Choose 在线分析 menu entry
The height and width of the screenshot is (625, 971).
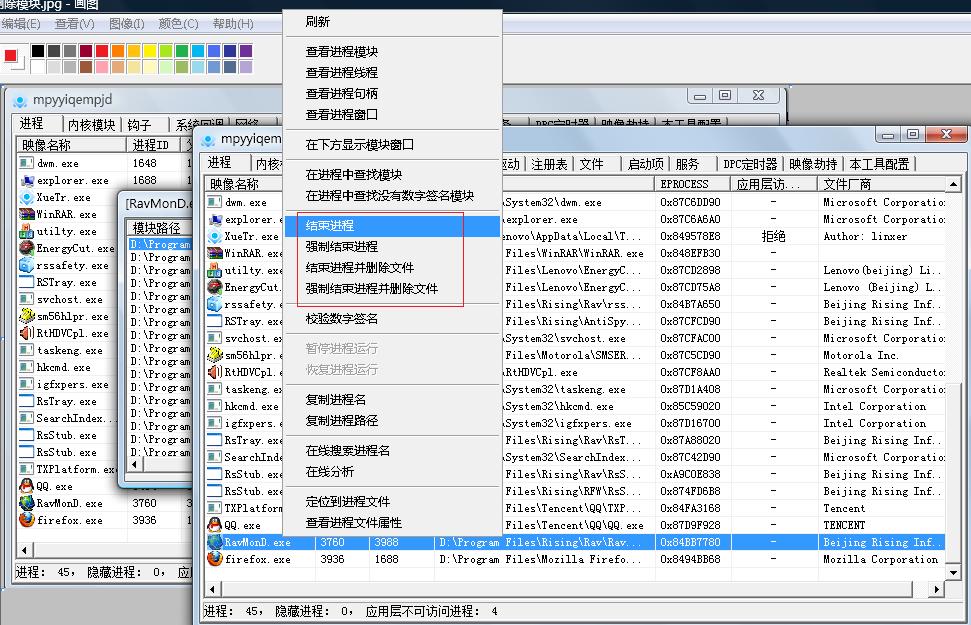tap(329, 471)
